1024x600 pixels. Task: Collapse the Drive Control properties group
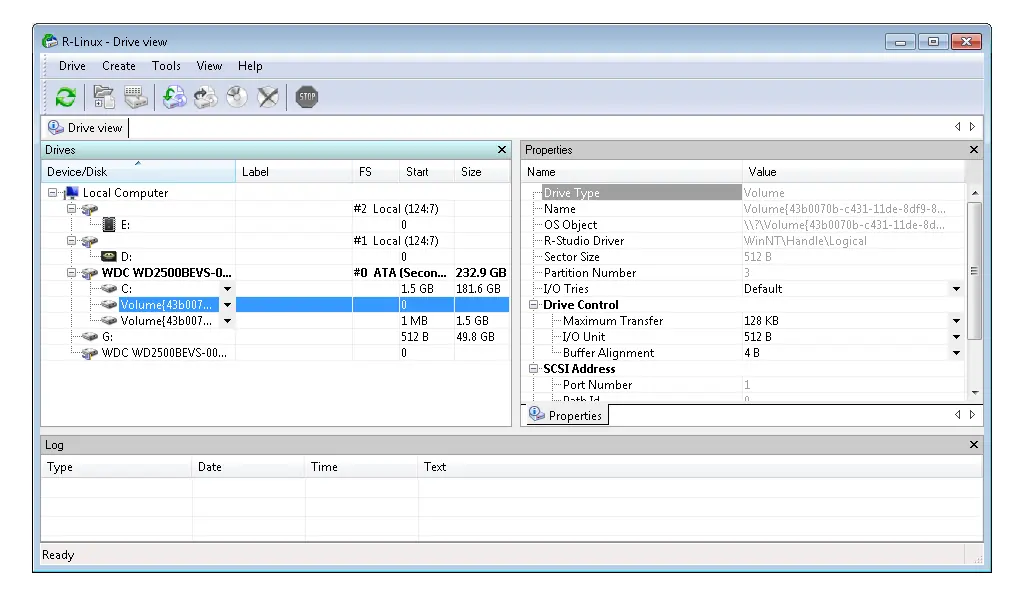[x=534, y=305]
